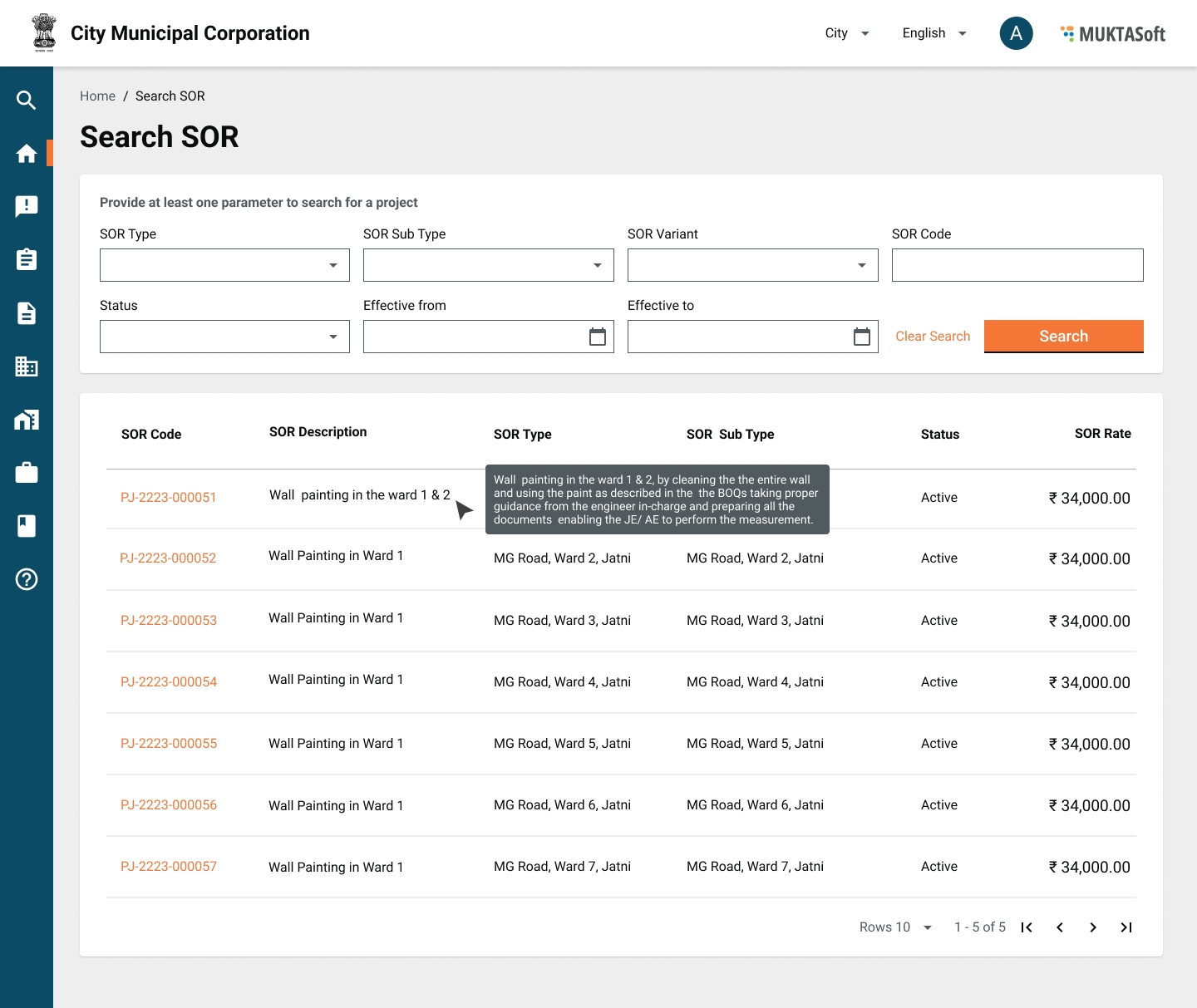Go to next page of results
Screen dimensions: 1197x1008
tap(1092, 927)
